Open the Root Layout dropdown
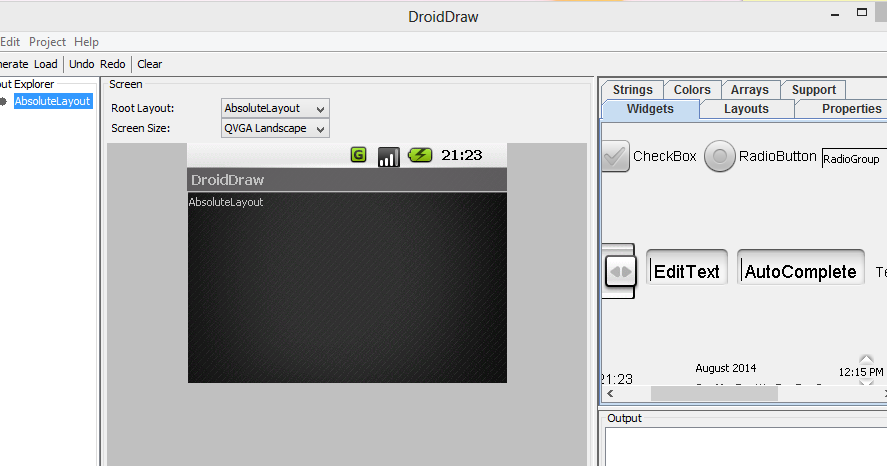The image size is (887, 466). [x=275, y=108]
